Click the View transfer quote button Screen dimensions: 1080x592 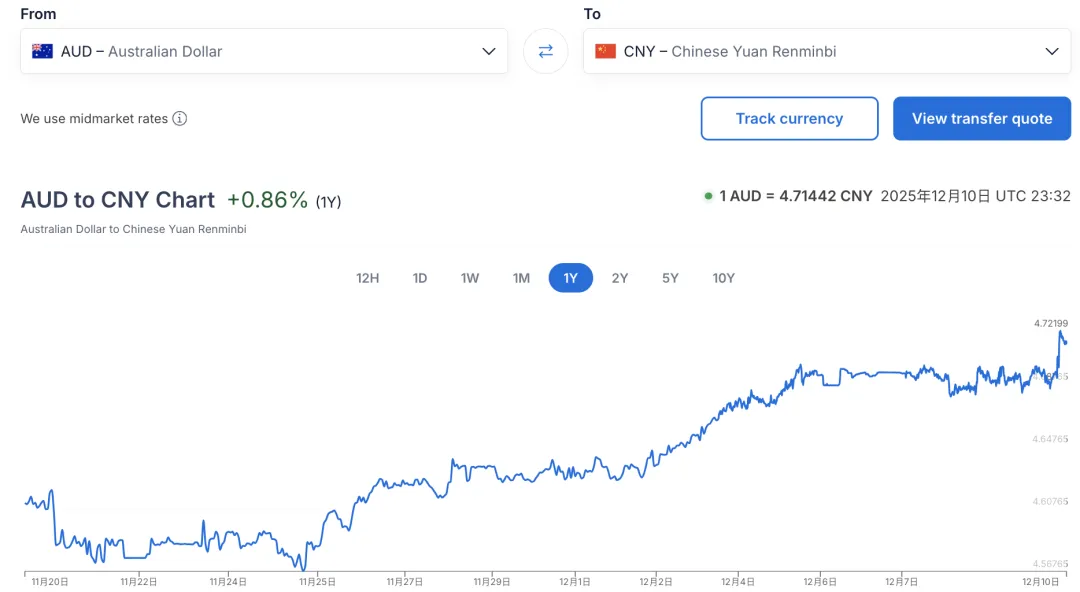tap(981, 118)
